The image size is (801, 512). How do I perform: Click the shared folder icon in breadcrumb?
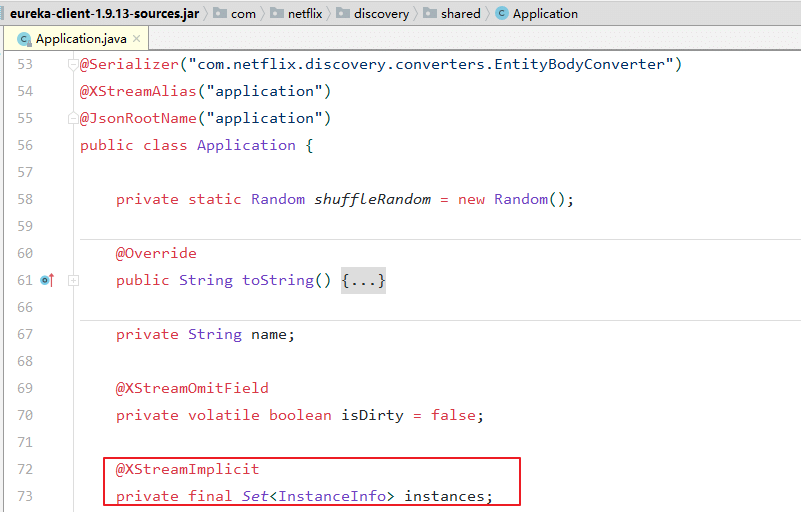pyautogui.click(x=430, y=14)
